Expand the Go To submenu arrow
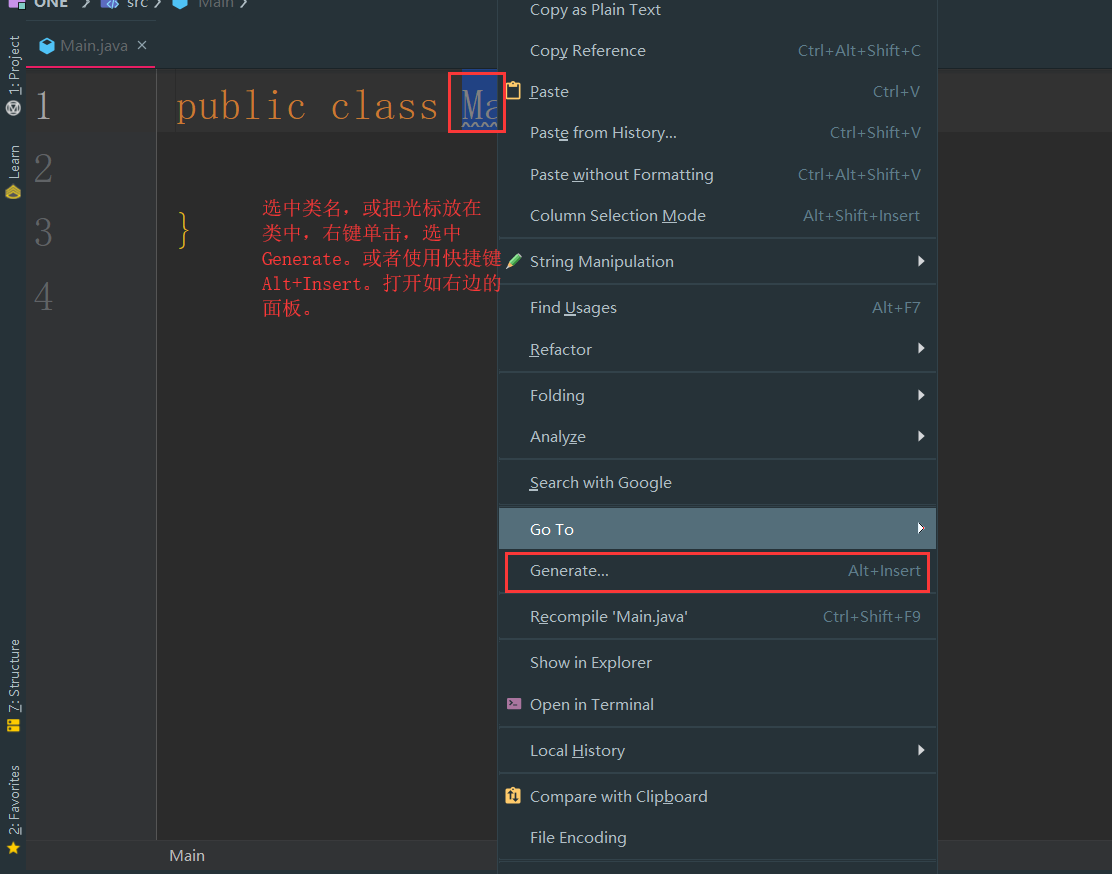 tap(920, 529)
